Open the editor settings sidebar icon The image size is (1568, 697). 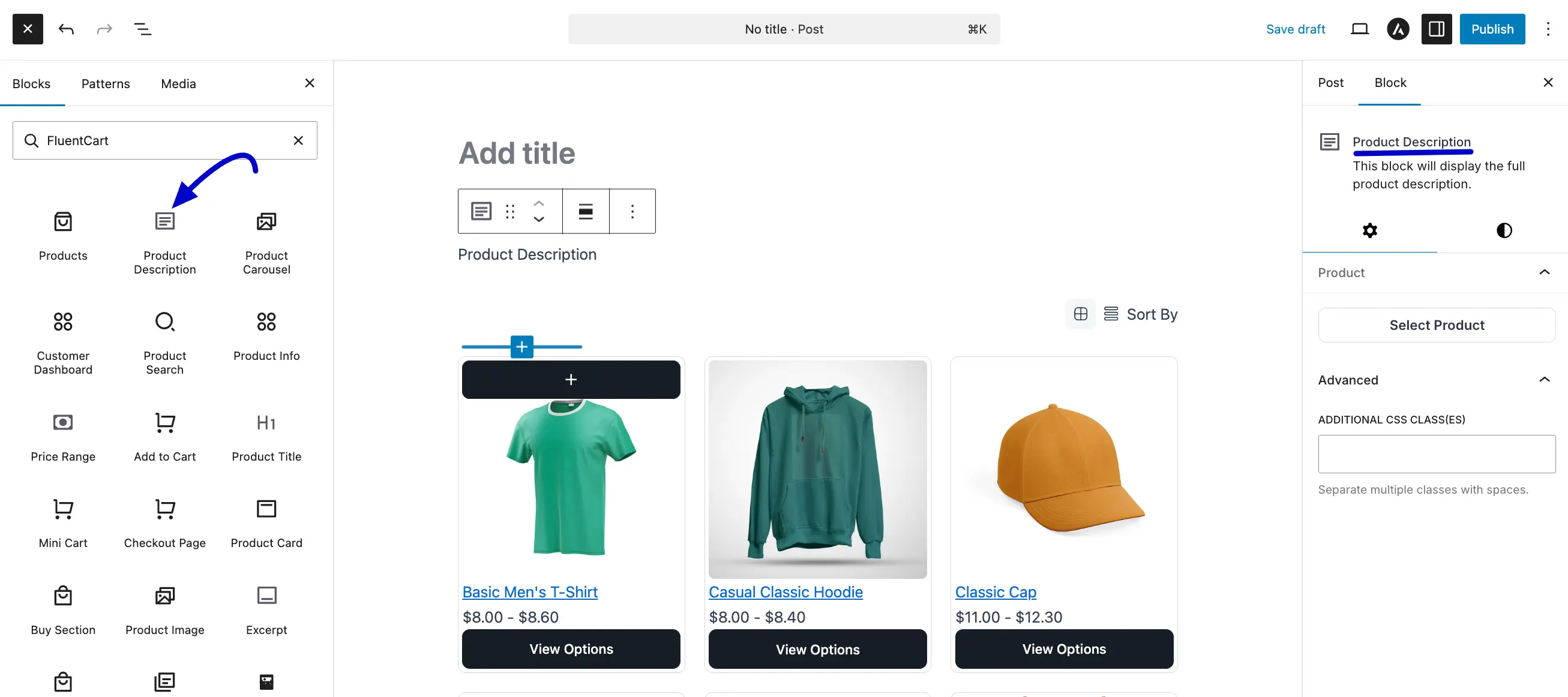coord(1436,29)
